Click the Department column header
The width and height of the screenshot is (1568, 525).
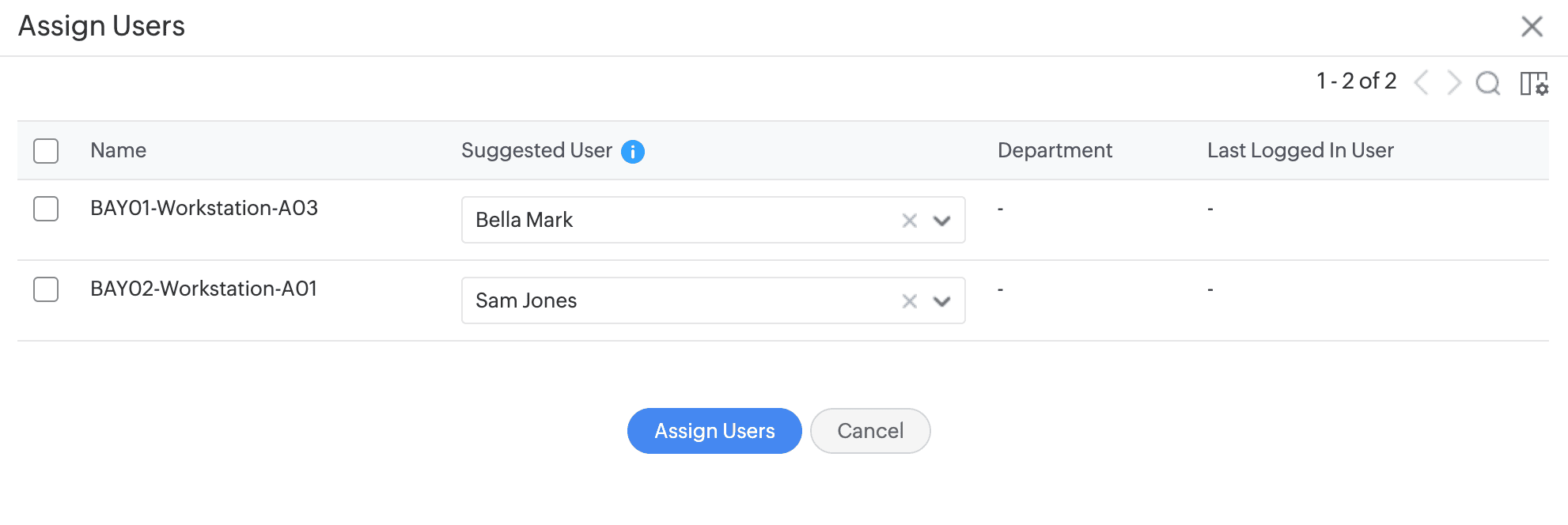tap(1055, 150)
